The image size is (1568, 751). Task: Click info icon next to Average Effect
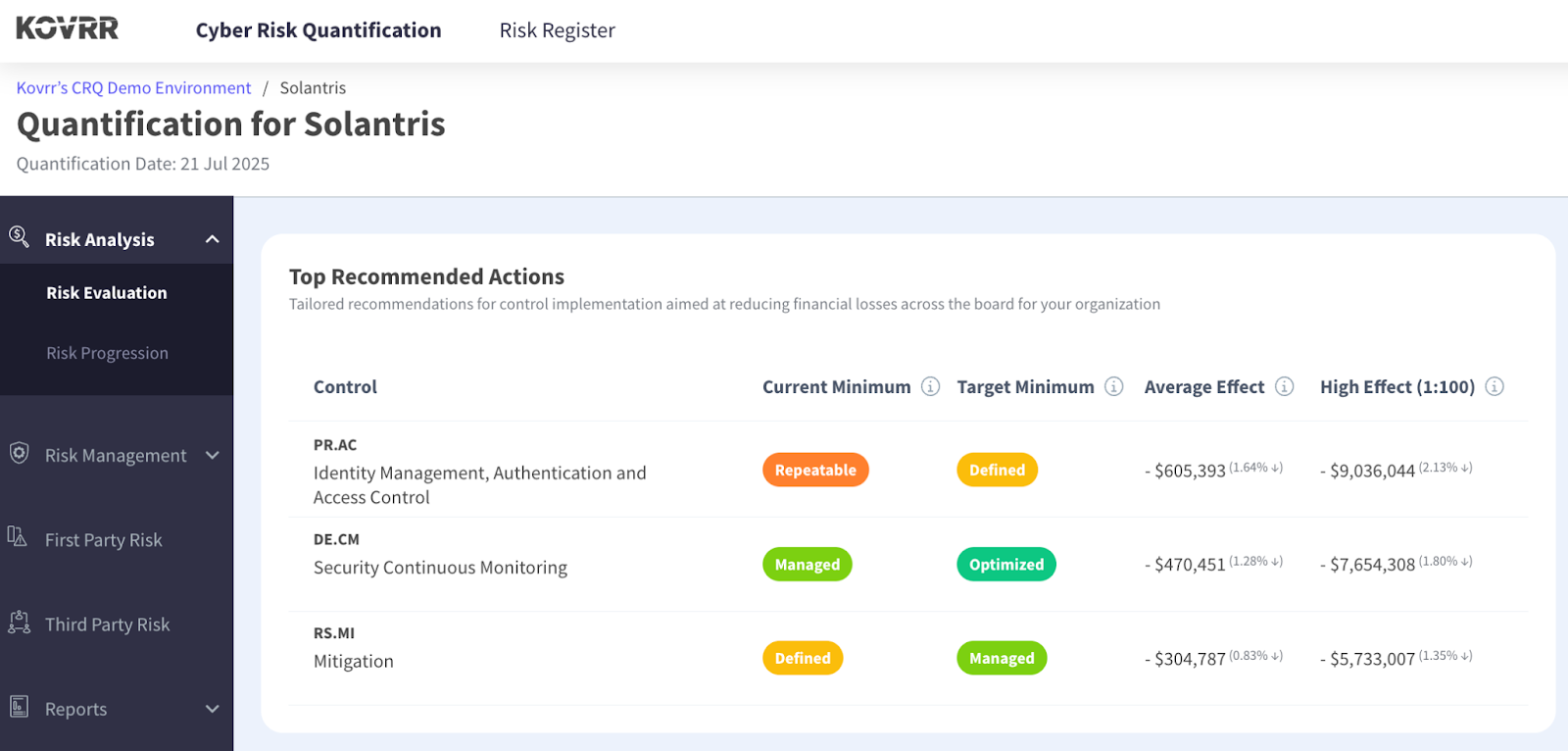pyautogui.click(x=1285, y=386)
